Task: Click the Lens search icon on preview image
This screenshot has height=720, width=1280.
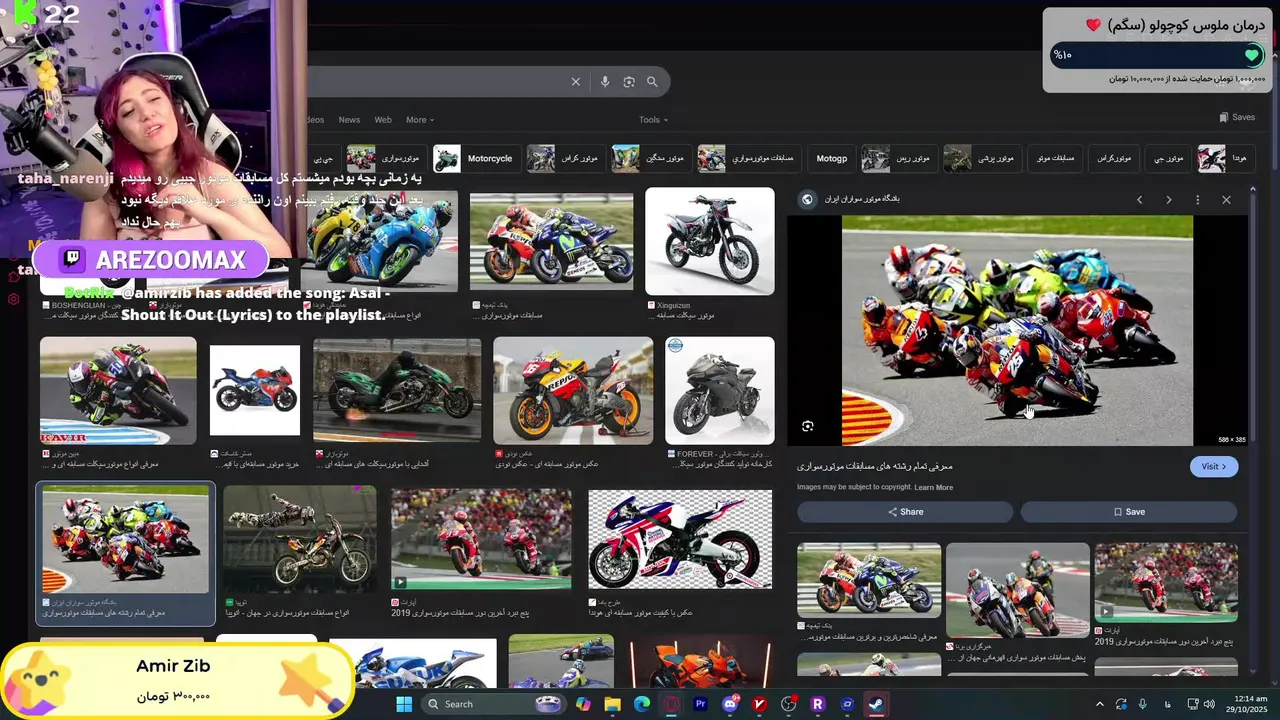Action: pos(807,426)
